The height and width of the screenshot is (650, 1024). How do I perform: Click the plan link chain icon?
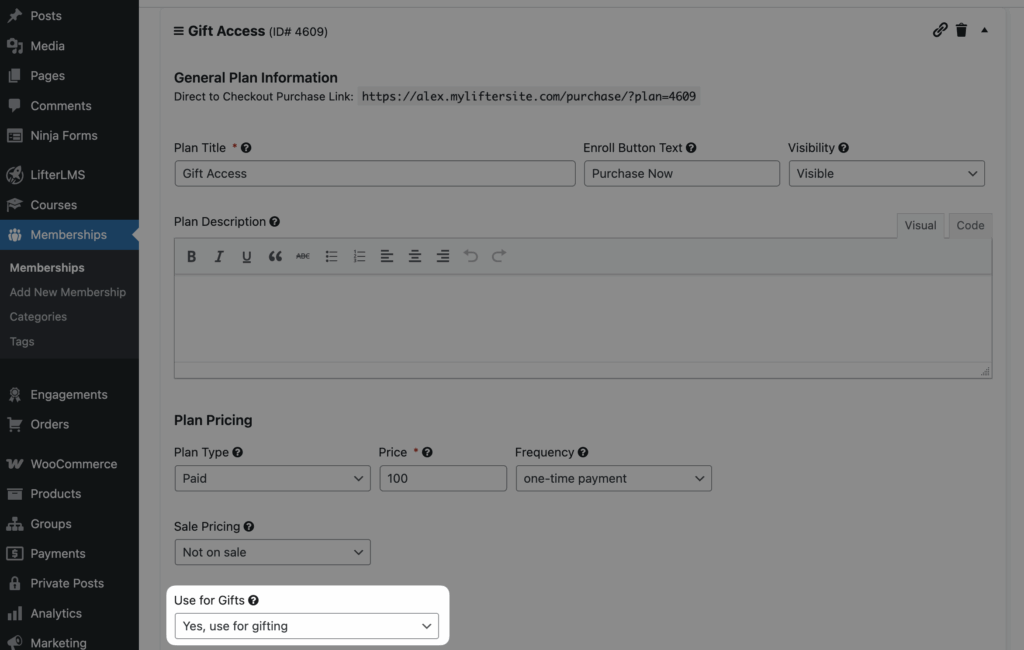coord(939,31)
